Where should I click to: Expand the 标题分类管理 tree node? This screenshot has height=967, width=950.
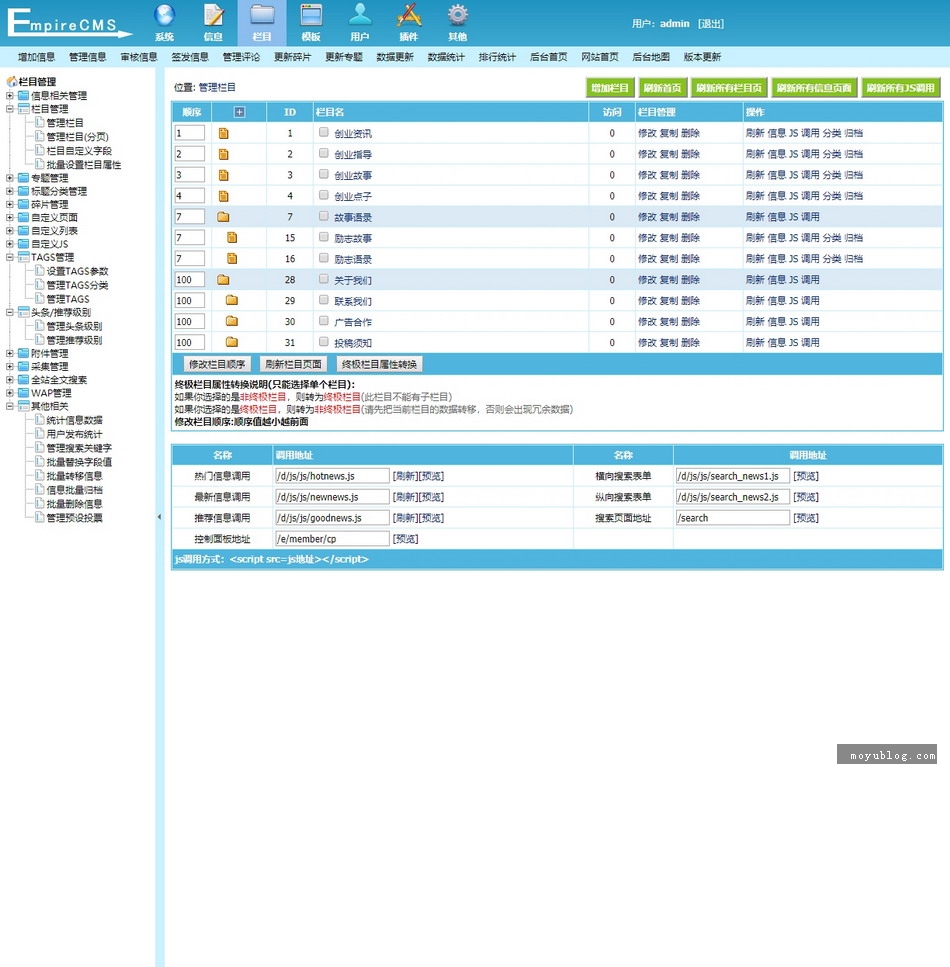coord(10,191)
